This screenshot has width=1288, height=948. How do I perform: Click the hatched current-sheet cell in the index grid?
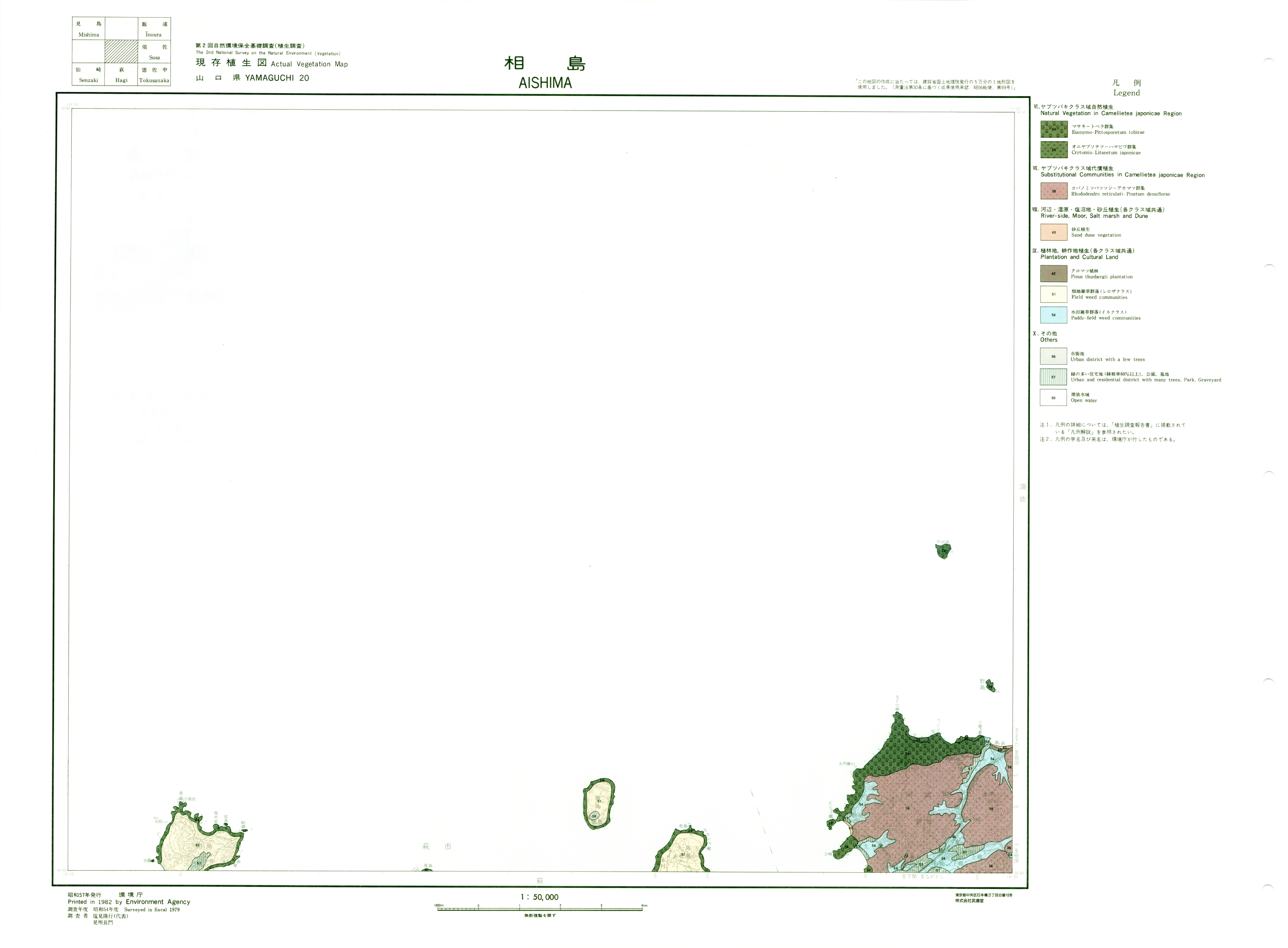coord(122,52)
